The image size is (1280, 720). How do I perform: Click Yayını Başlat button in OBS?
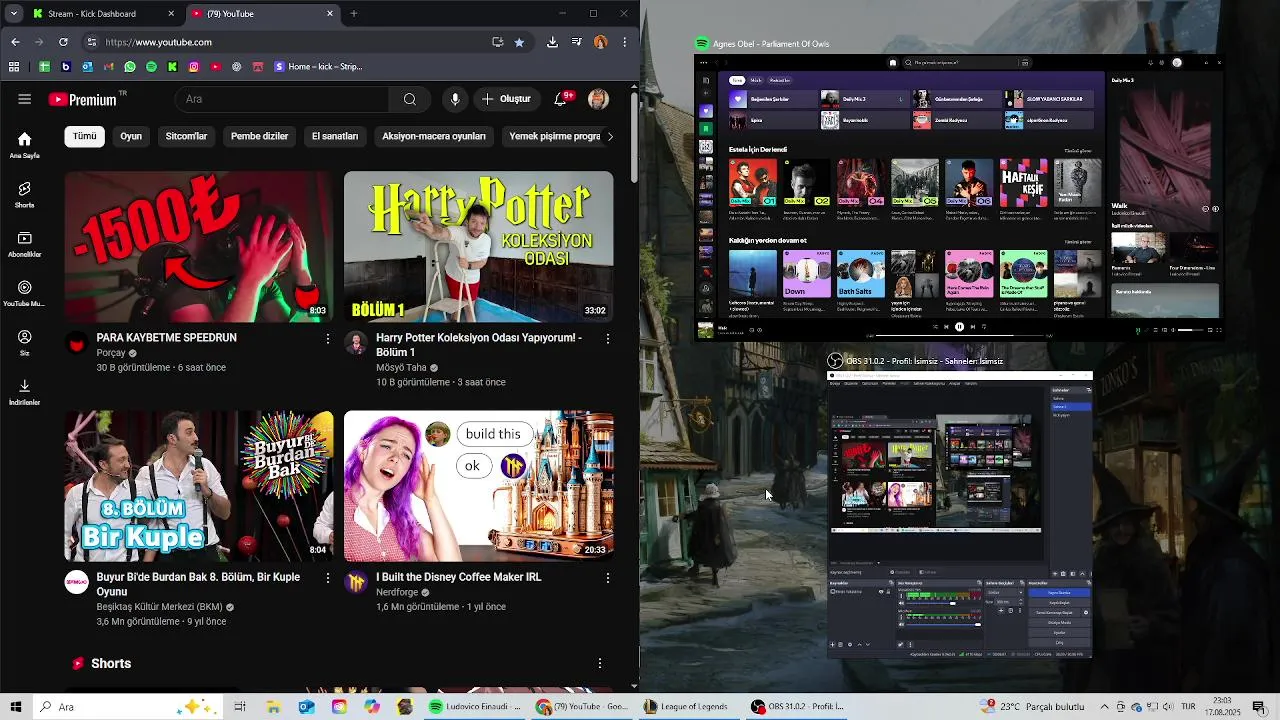1059,593
